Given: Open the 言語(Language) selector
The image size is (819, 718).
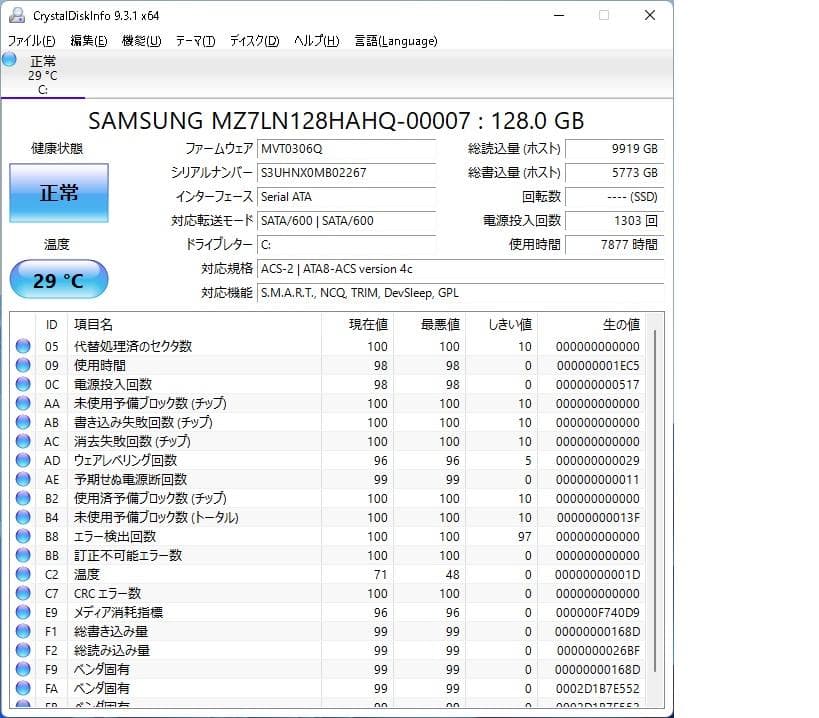Looking at the screenshot, I should (x=398, y=41).
